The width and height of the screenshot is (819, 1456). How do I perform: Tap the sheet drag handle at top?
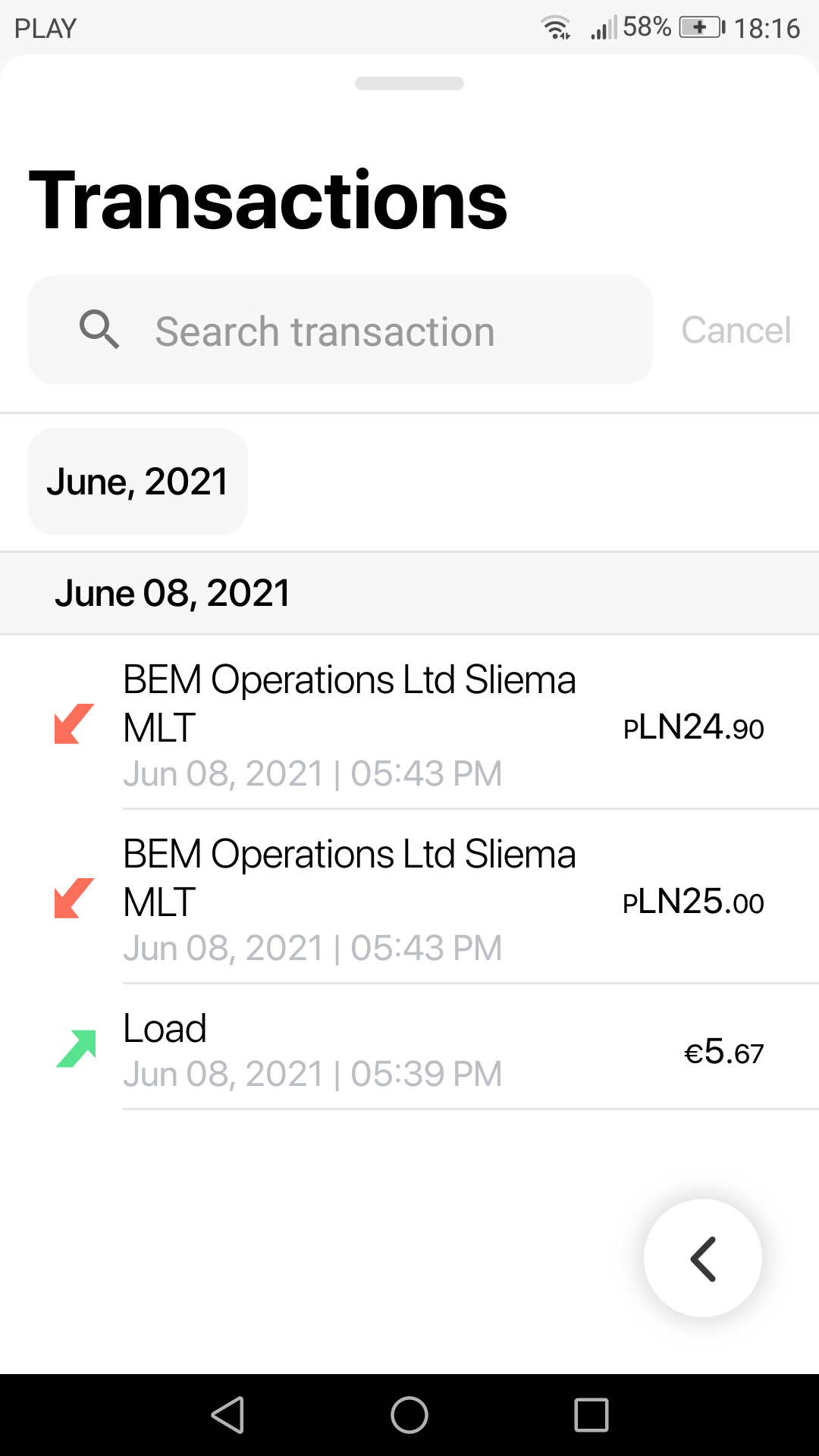[409, 83]
